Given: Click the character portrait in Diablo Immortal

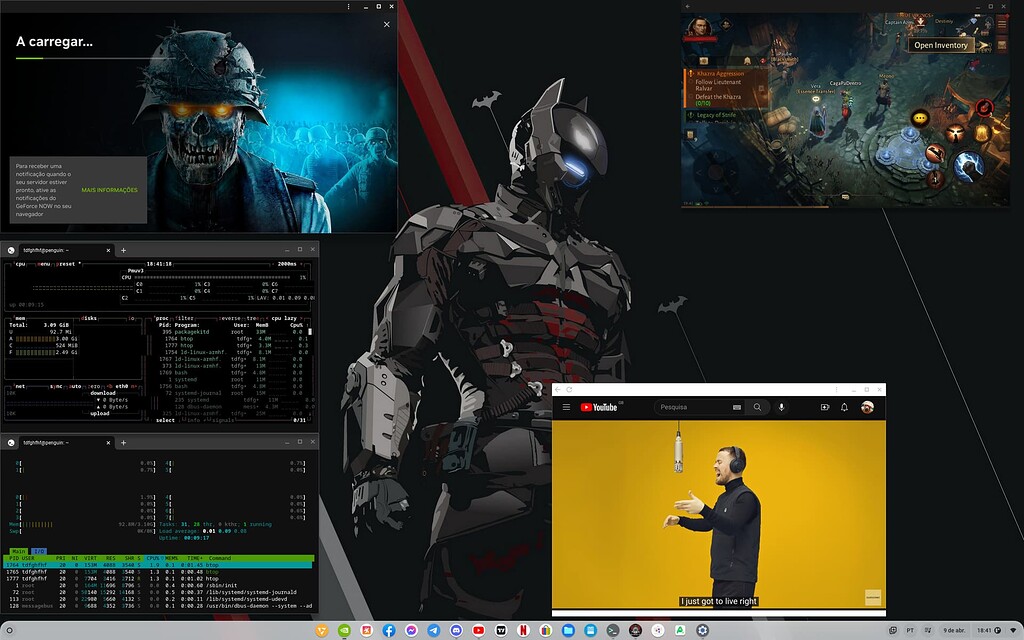Looking at the screenshot, I should tap(698, 29).
